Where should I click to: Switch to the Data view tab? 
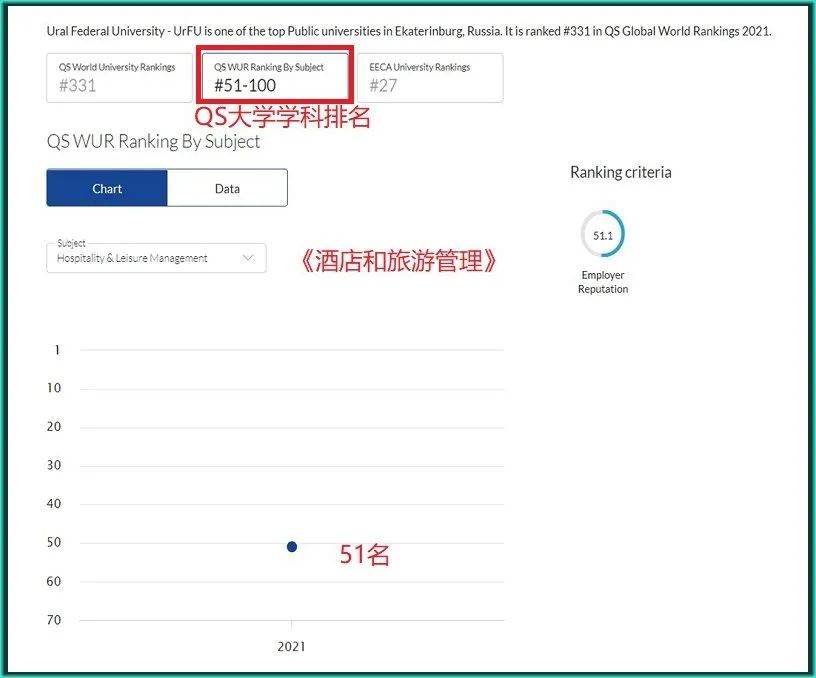[227, 188]
